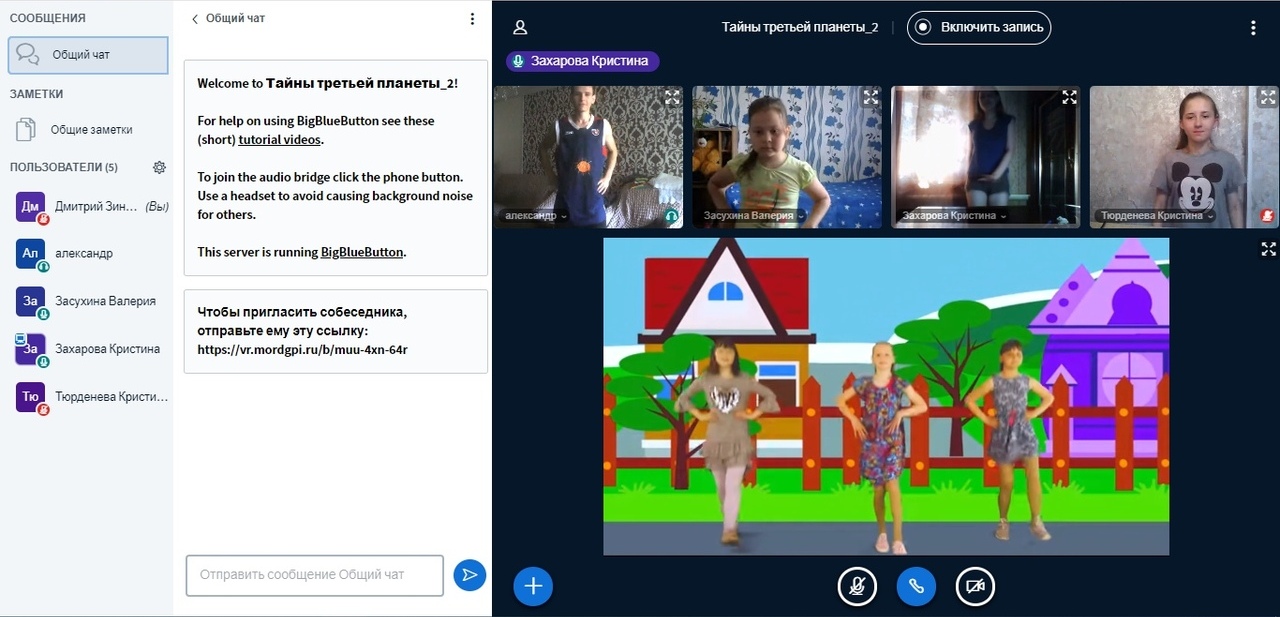Click the Засухина Валерия webcam thumbnail
The width and height of the screenshot is (1280, 617).
787,157
